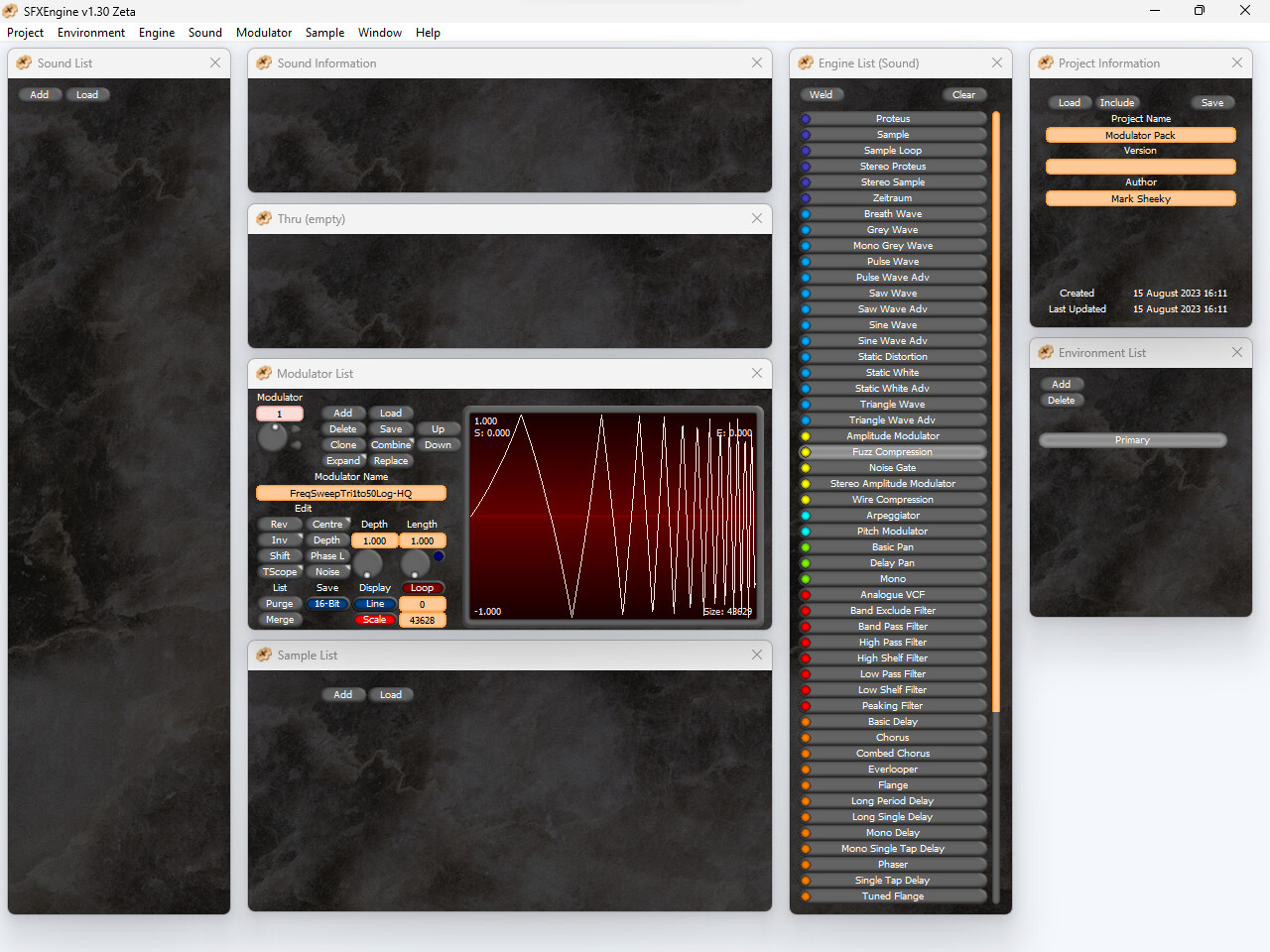Toggle the 16-Bit save option
Screen dimensions: 1270x952
tap(327, 603)
